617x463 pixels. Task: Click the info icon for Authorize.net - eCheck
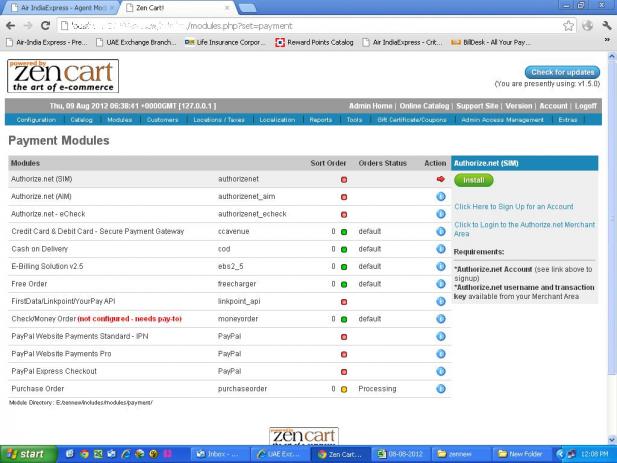pyautogui.click(x=441, y=214)
